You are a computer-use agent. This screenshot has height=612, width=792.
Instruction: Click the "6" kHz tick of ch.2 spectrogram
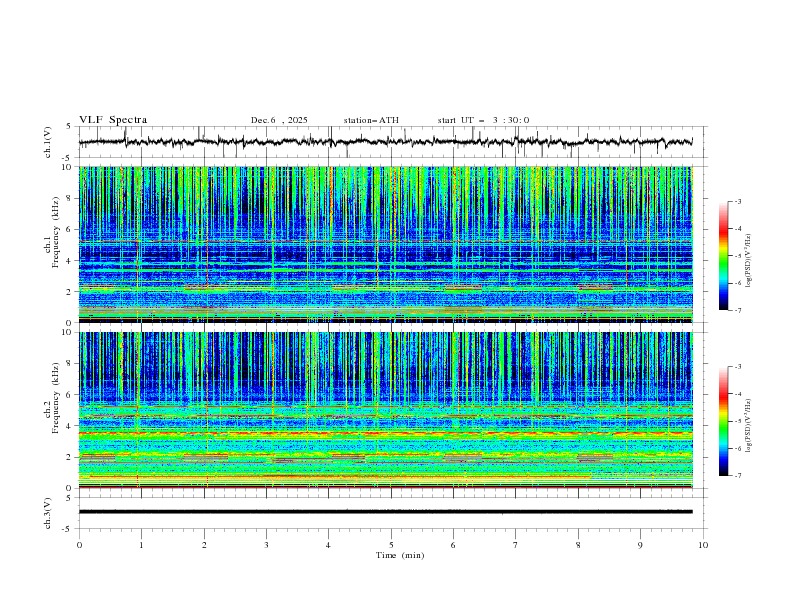[71, 395]
